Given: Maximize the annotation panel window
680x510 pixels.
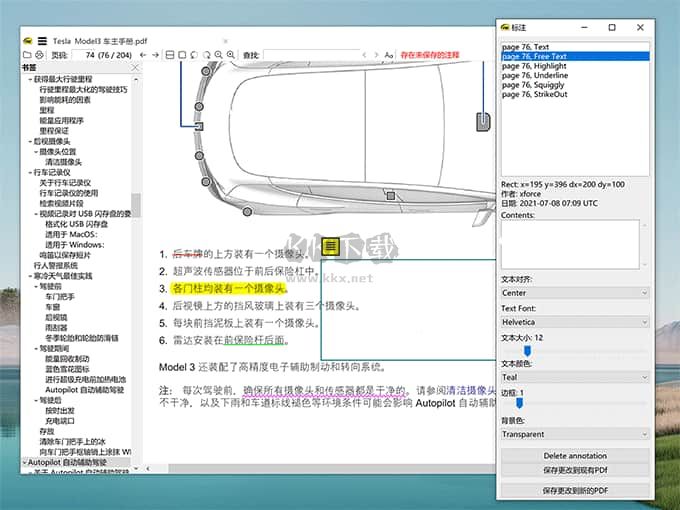Looking at the screenshot, I should (611, 27).
